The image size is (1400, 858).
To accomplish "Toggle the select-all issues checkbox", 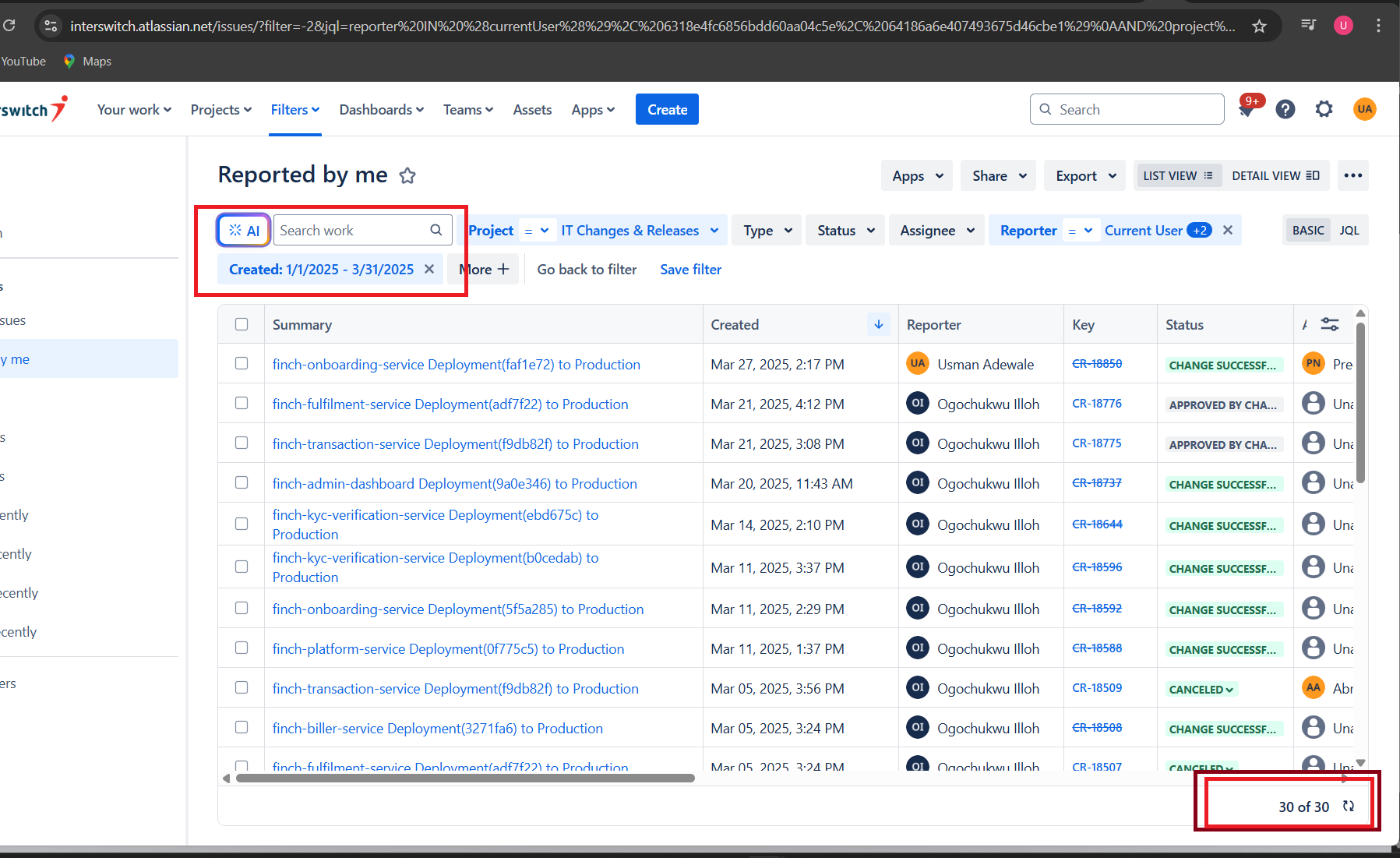I will [242, 324].
